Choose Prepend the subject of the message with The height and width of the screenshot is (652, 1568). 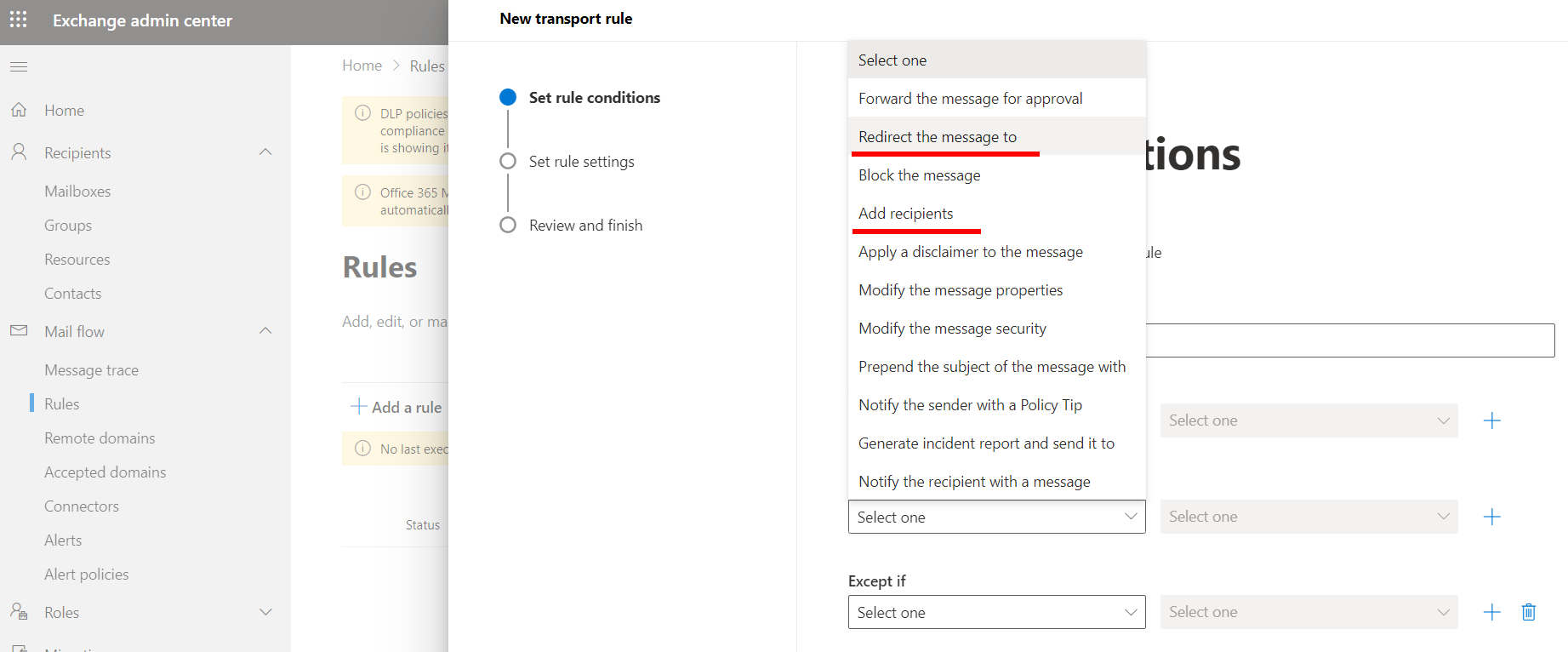pos(996,366)
